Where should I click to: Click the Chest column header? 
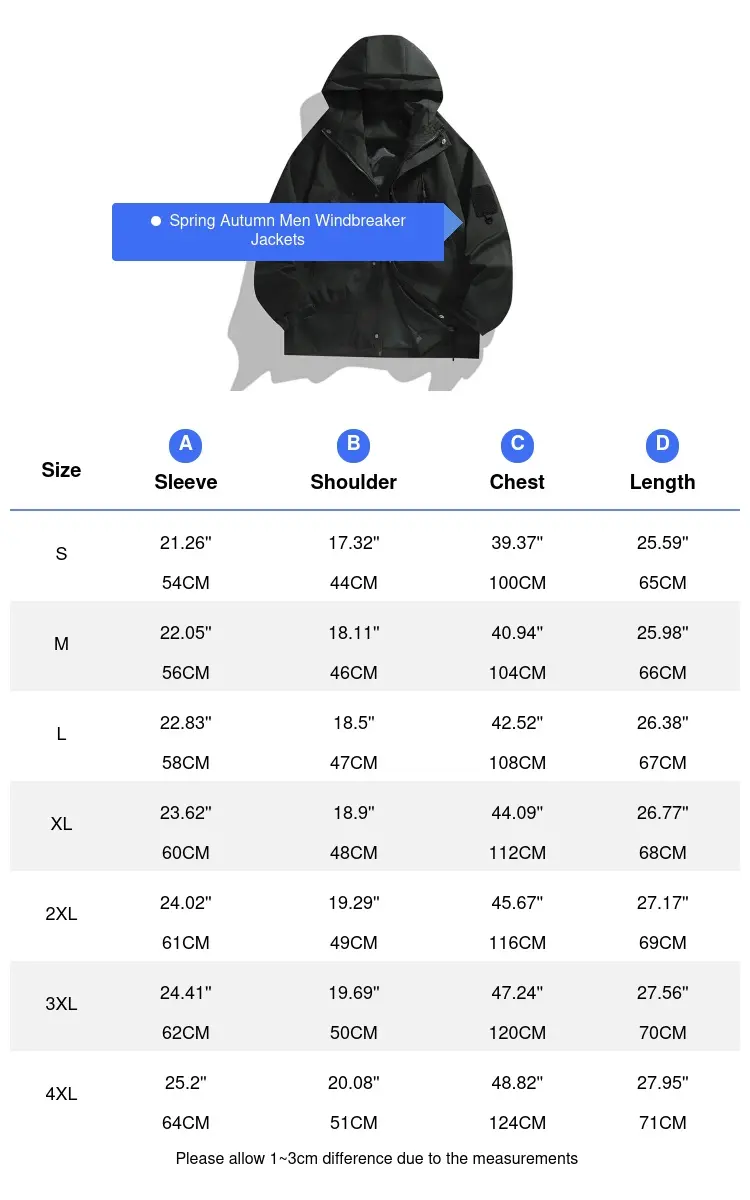click(517, 482)
